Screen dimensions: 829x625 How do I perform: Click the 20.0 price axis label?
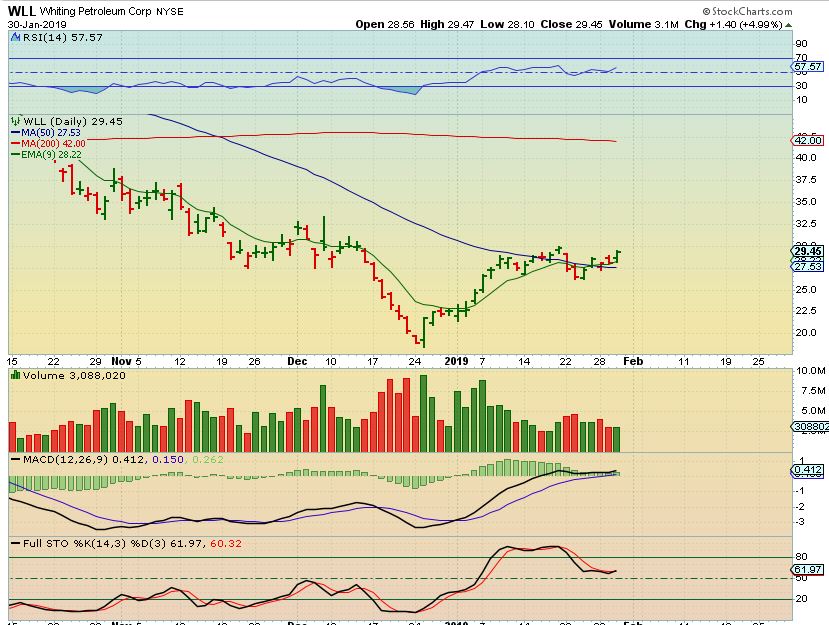(806, 333)
